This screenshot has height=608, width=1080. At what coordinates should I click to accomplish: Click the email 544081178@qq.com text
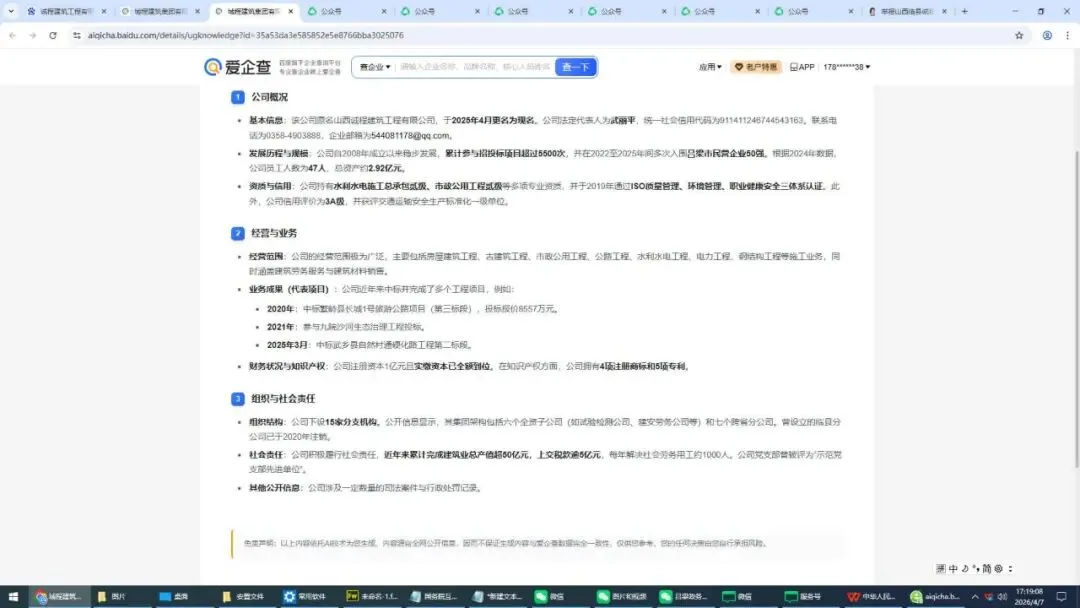click(x=410, y=136)
